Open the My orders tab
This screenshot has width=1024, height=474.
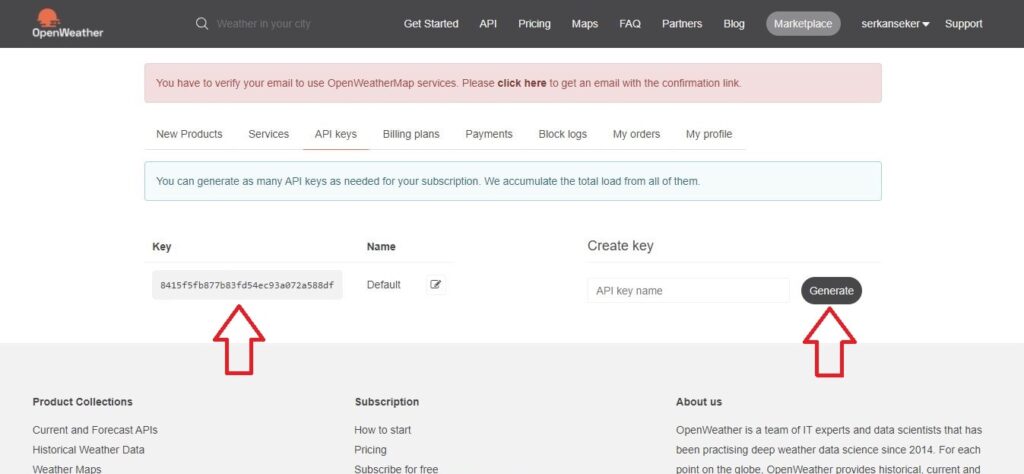[x=636, y=134]
